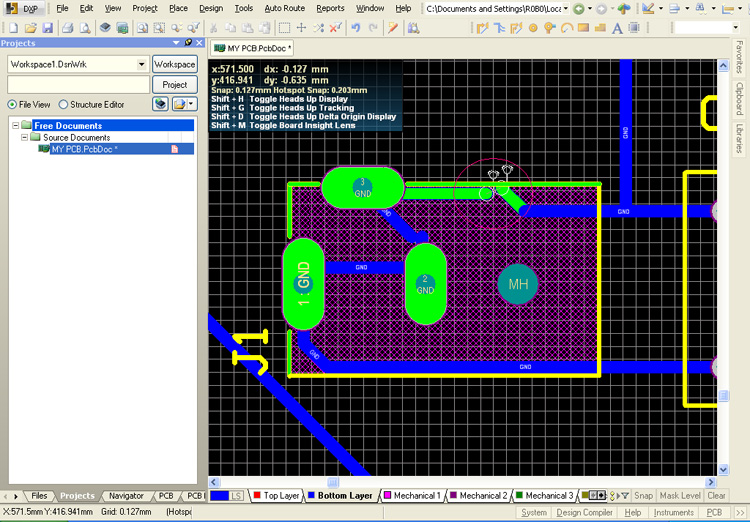Viewport: 750px width, 522px height.
Task: Select the Interactive Routing tool
Action: [x=482, y=28]
